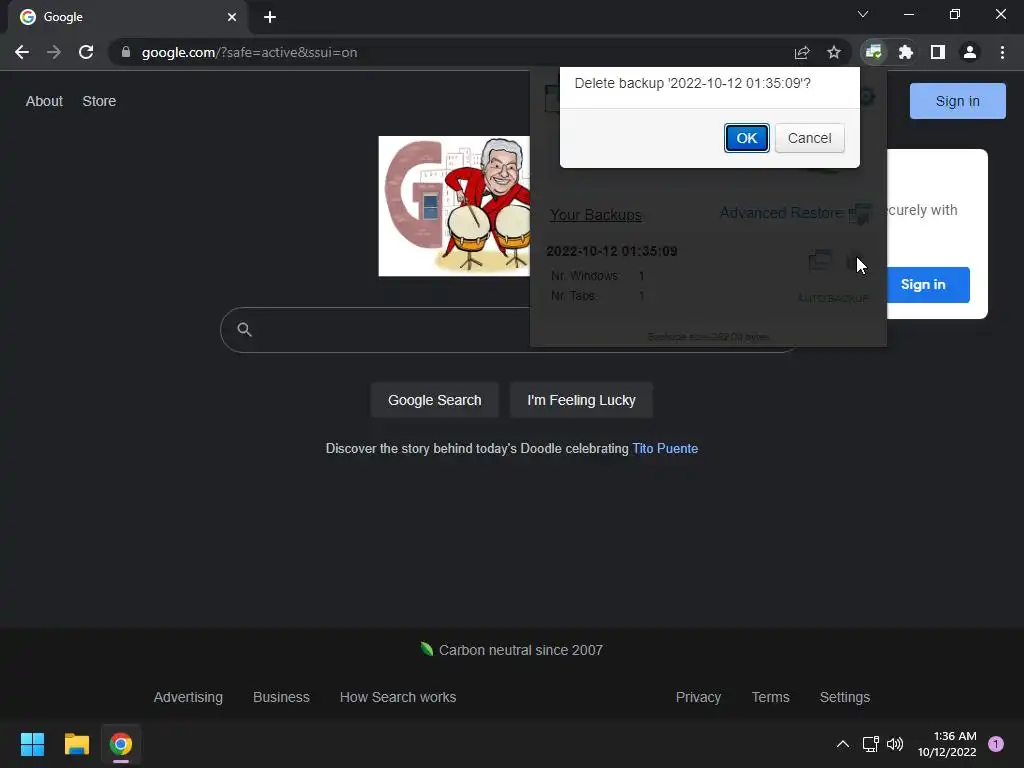This screenshot has height=768, width=1024.
Task: Click the top-right Sign in button
Action: (957, 101)
